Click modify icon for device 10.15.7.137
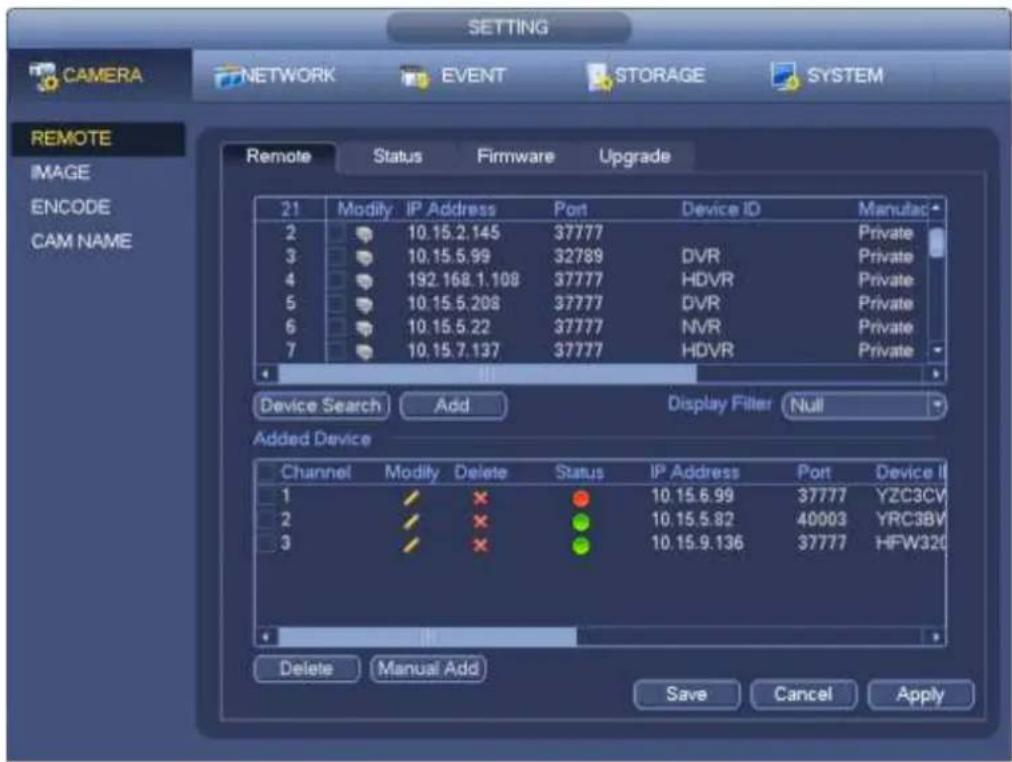The height and width of the screenshot is (762, 1012). [x=364, y=352]
